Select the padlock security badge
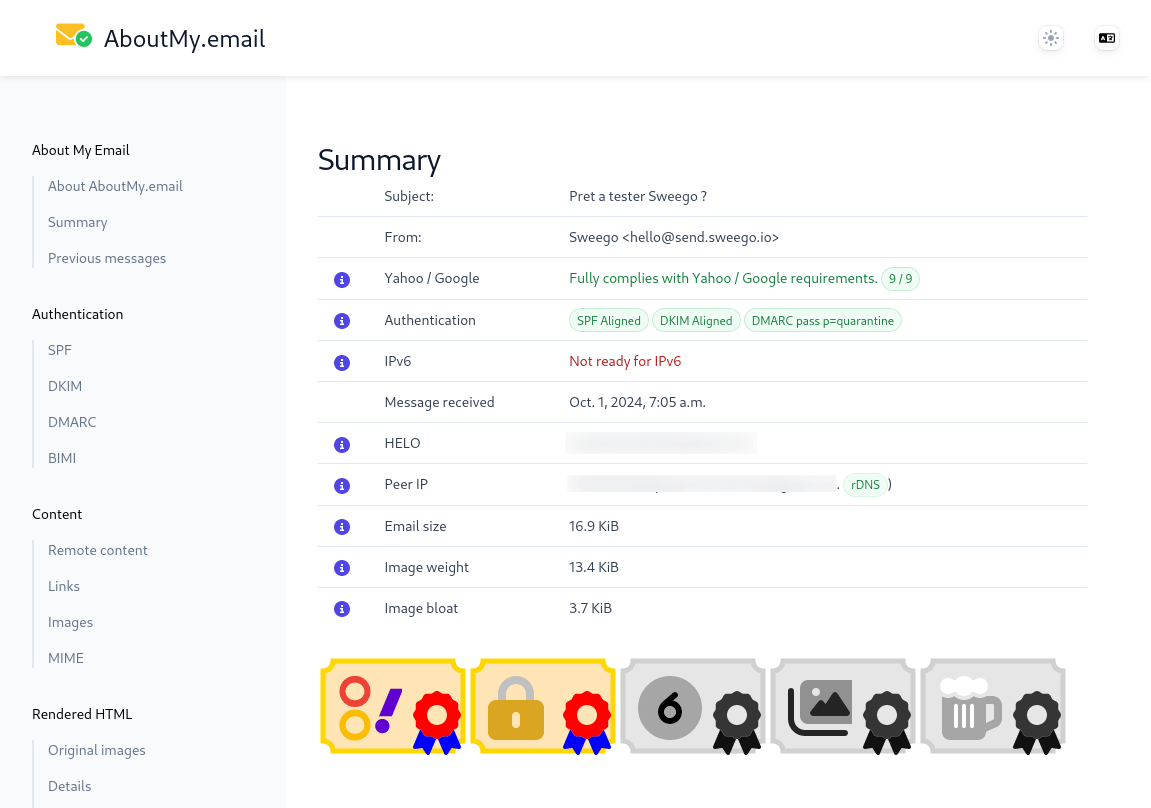This screenshot has height=808, width=1151. click(x=542, y=706)
